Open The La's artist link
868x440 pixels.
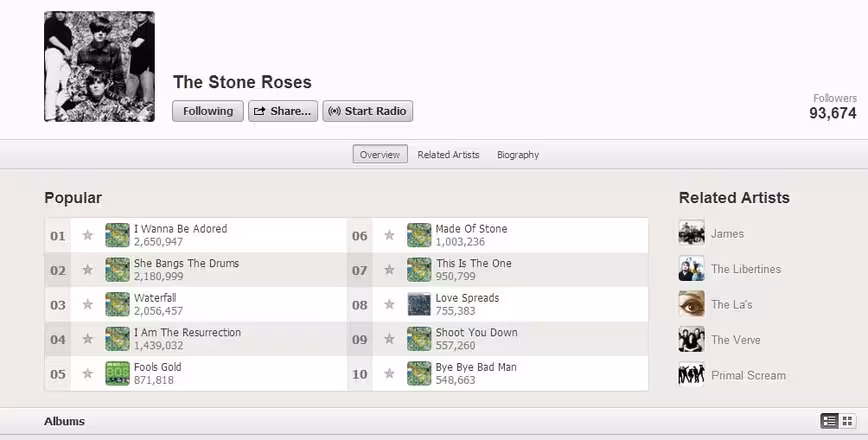(732, 304)
